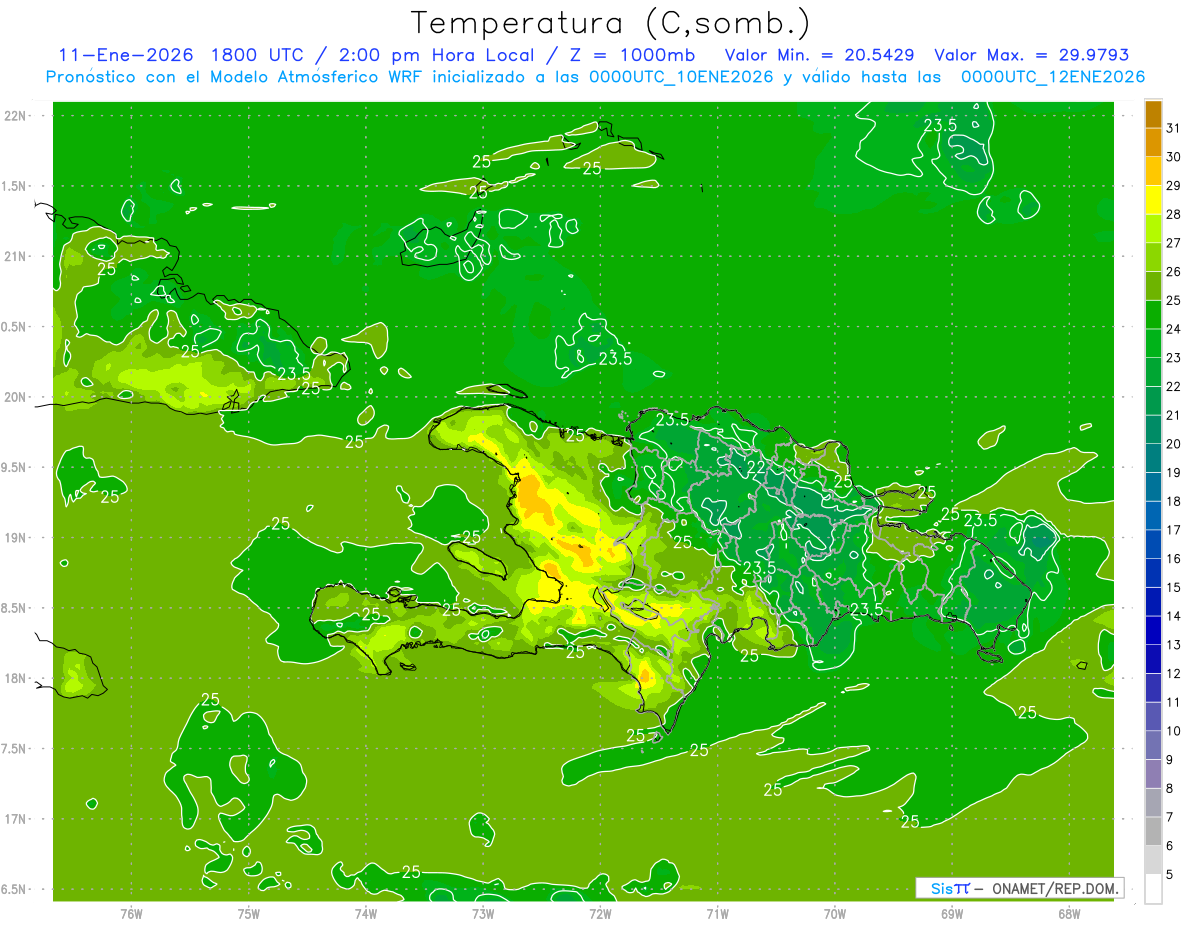Click the '69W' longitude axis label
This screenshot has width=1200, height=927.
click(x=952, y=913)
